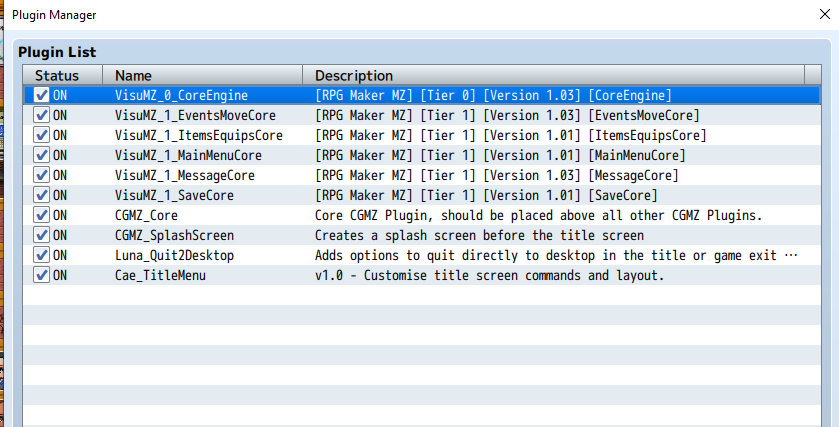Select the VisuMZ_1_MainMenuCore name
Image resolution: width=839 pixels, height=427 pixels.
pyautogui.click(x=188, y=155)
